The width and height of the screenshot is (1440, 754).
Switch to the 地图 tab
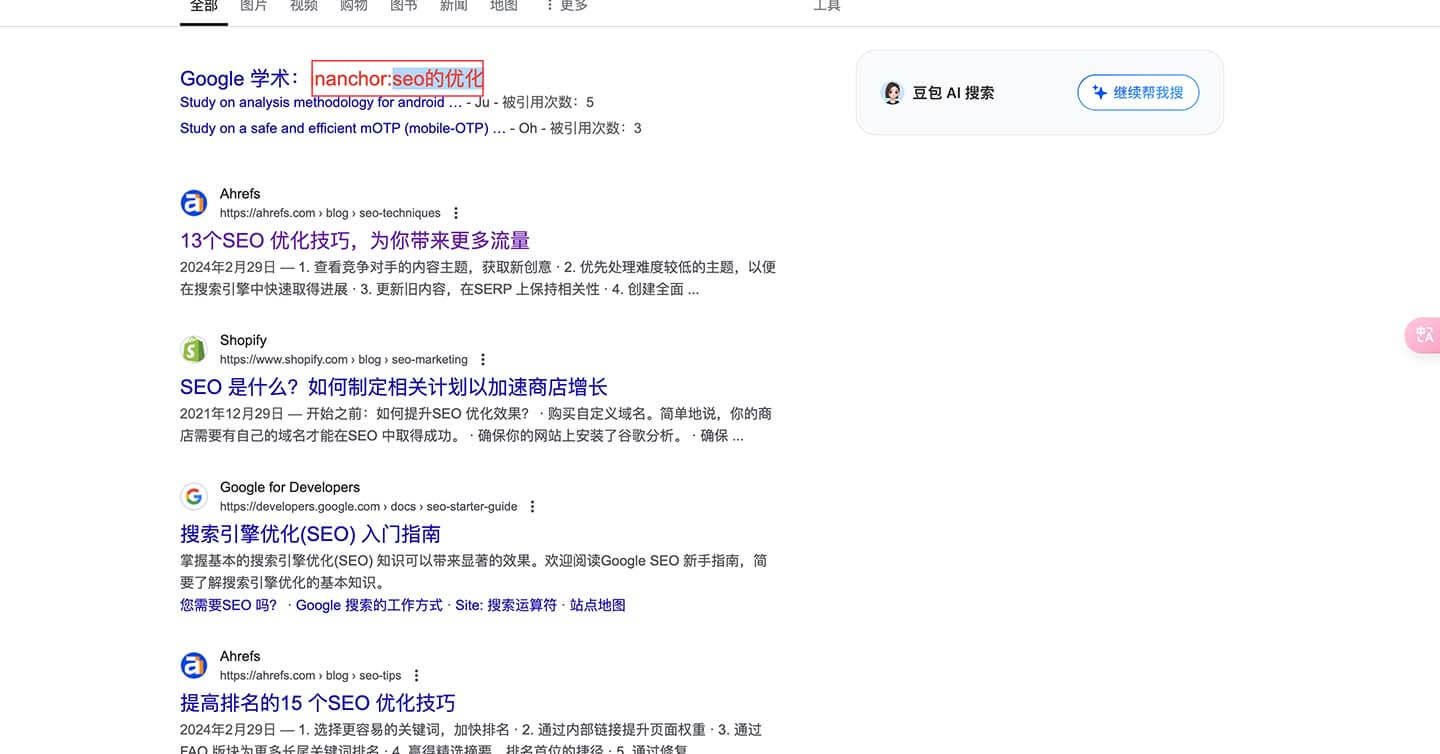(x=504, y=6)
